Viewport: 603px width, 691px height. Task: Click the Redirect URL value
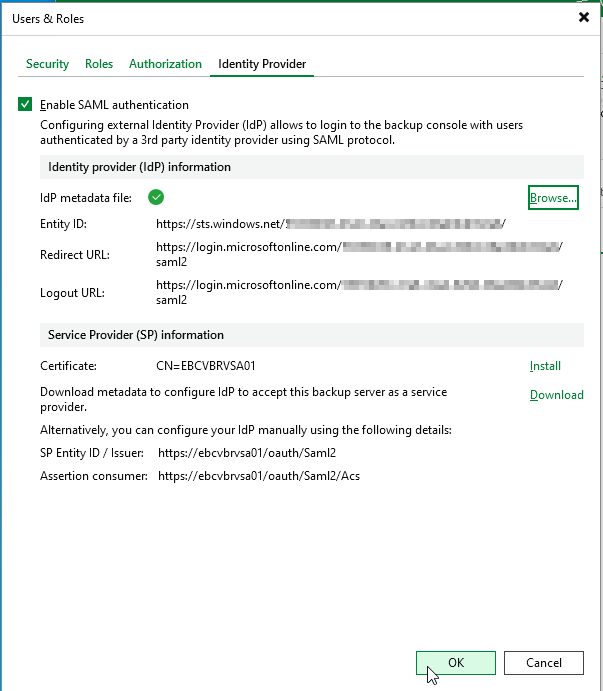(358, 254)
